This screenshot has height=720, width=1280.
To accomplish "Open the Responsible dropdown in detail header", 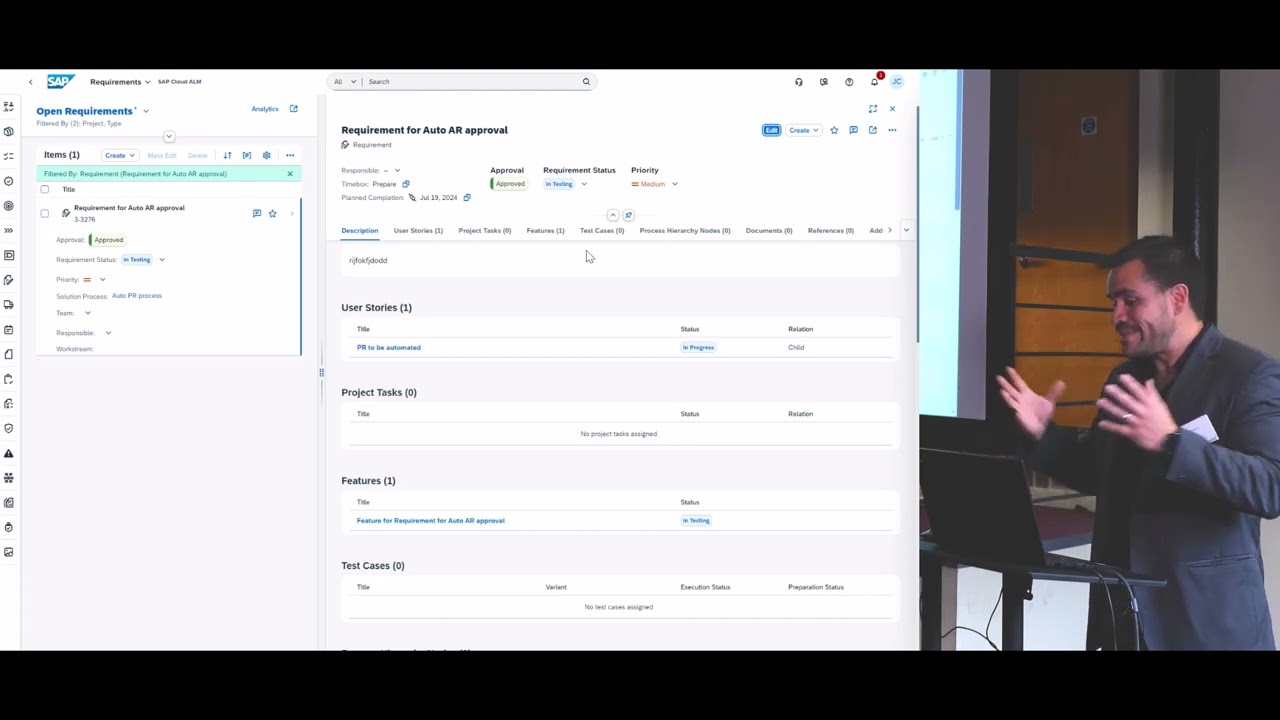I will click(397, 171).
